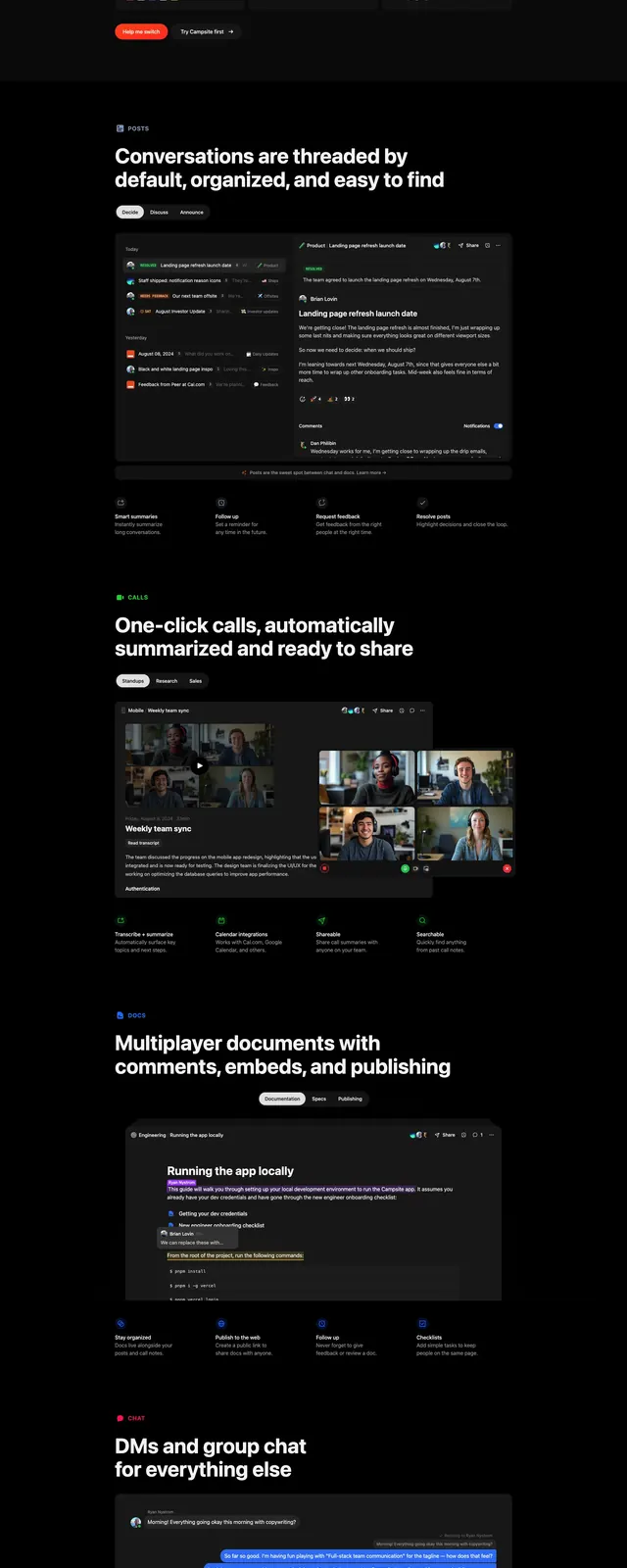
Task: Click the Stay organized feature icon
Action: tap(121, 1323)
